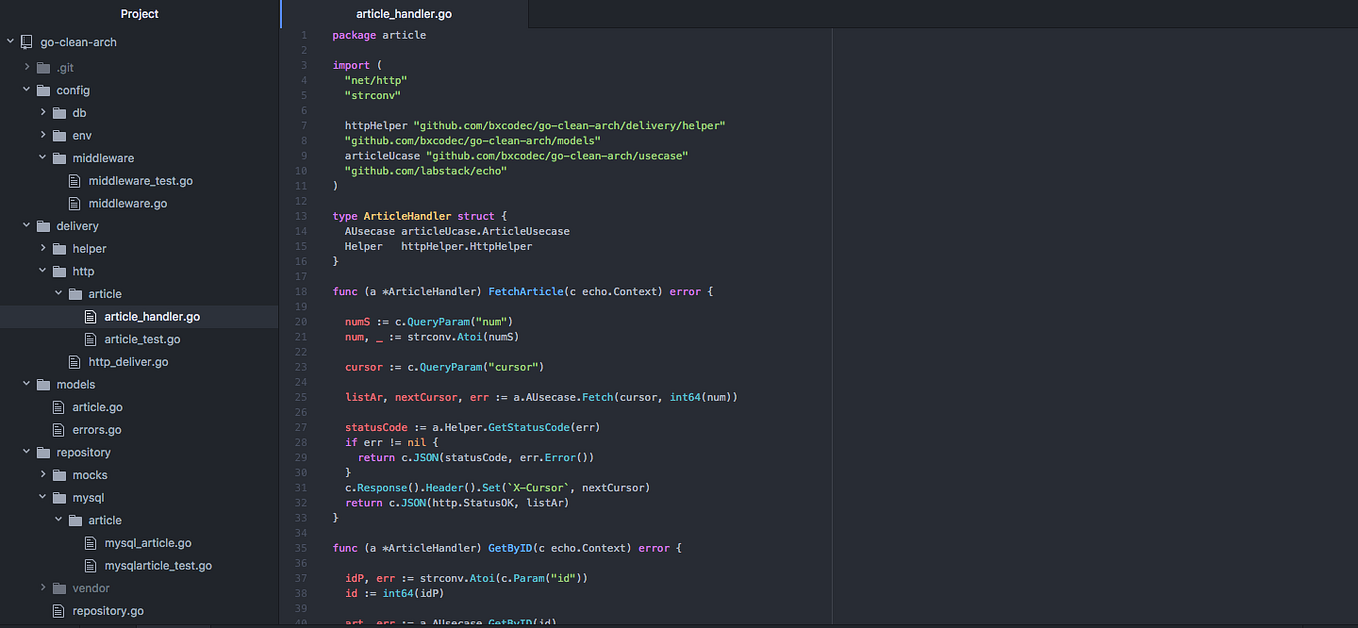The image size is (1358, 628).
Task: Click the go-clean-arch repository icon
Action: [26, 43]
